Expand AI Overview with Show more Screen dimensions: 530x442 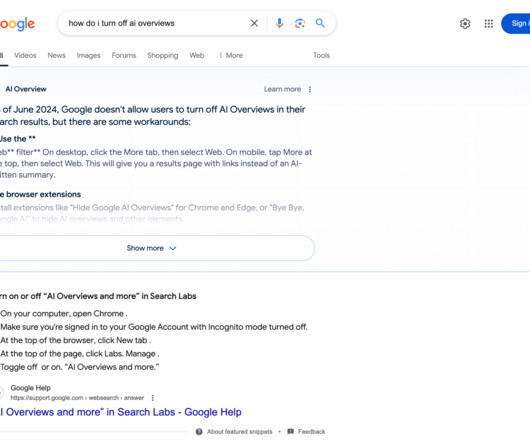point(151,248)
